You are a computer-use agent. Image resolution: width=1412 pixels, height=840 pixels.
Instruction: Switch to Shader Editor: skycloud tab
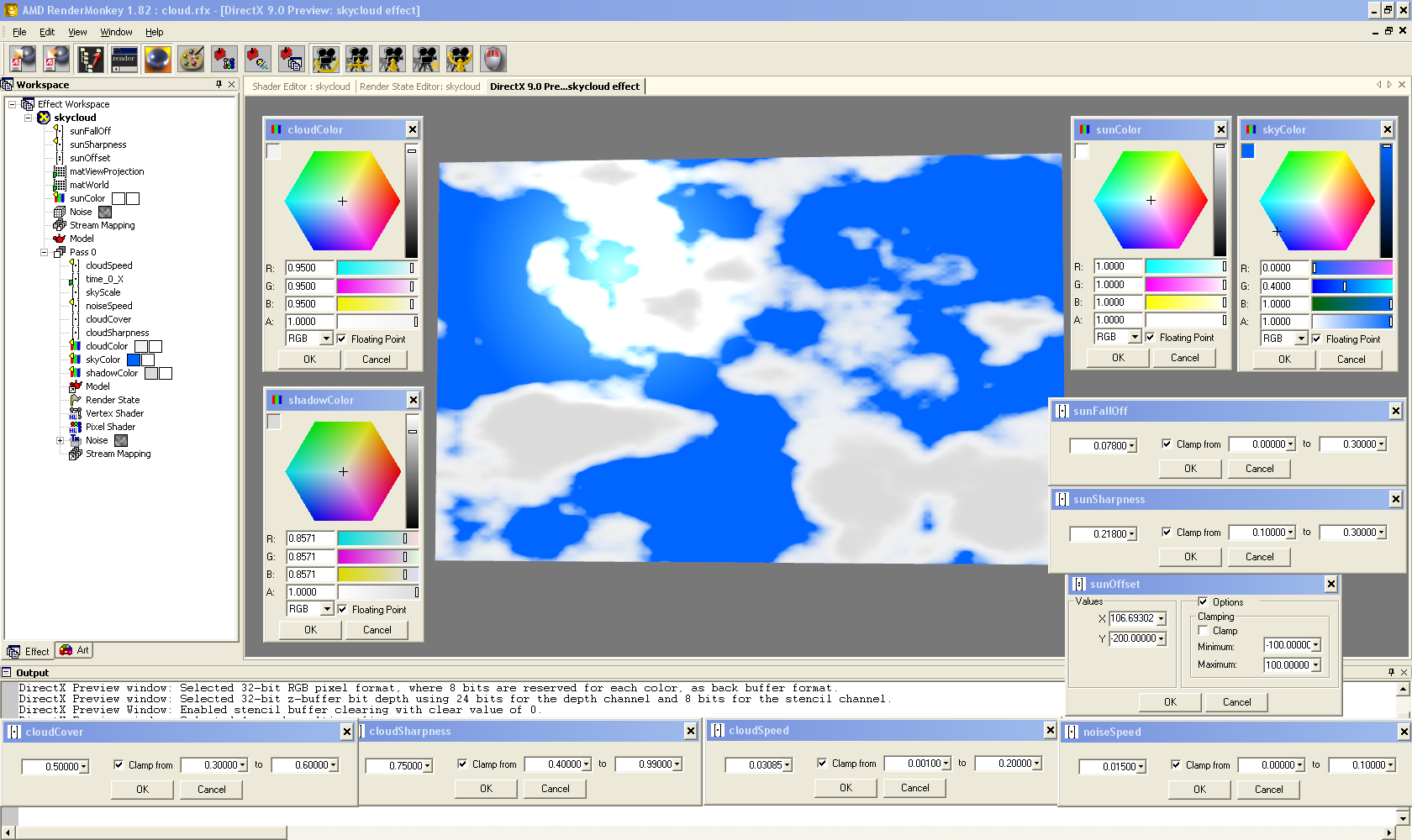pyautogui.click(x=301, y=87)
